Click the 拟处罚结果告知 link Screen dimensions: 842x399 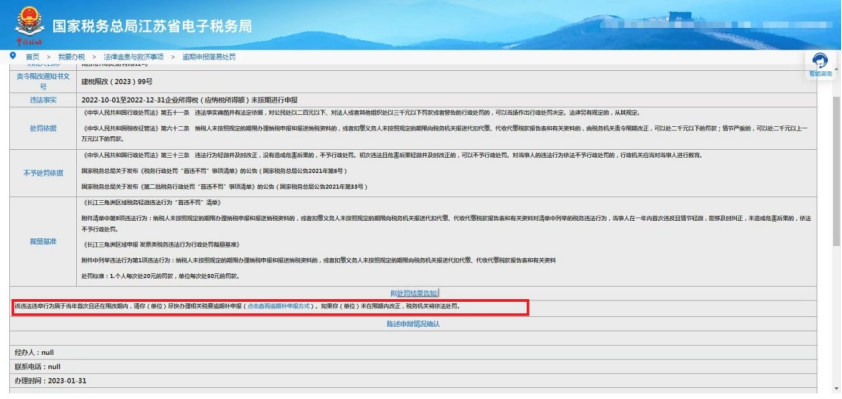point(413,293)
